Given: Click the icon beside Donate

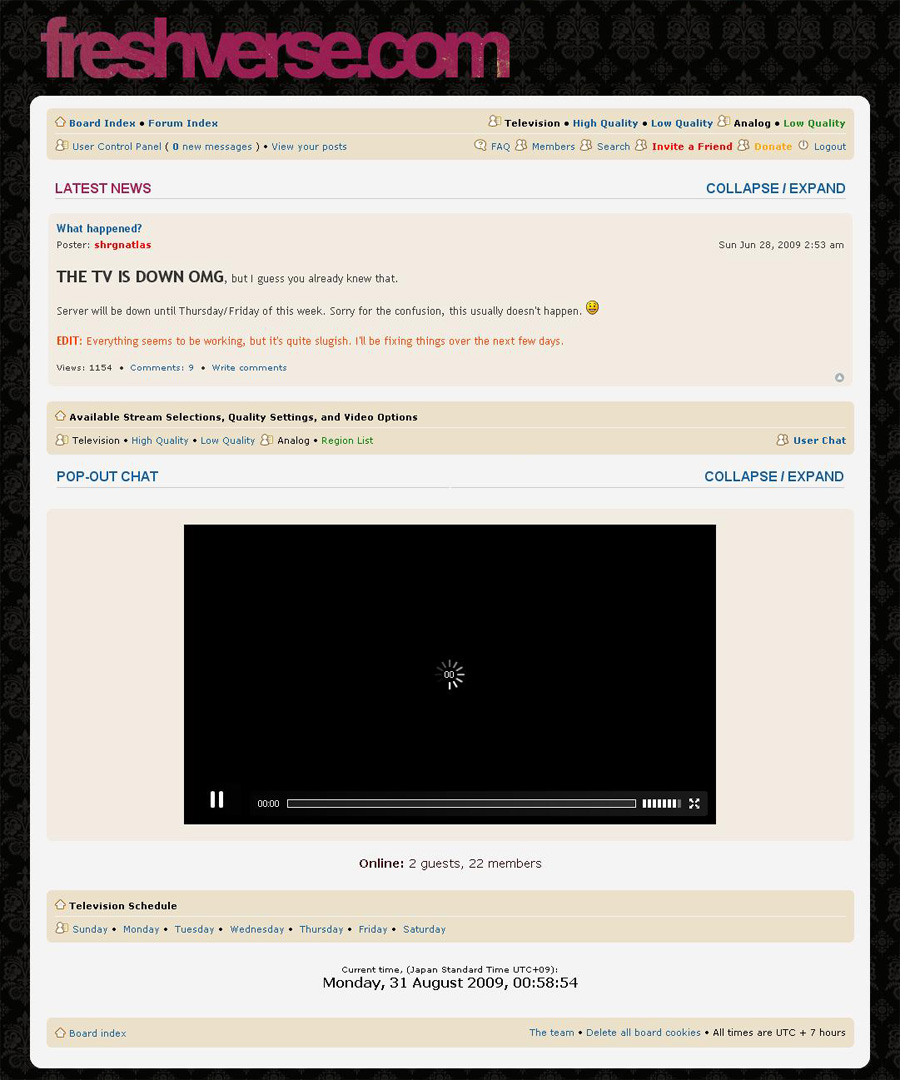Looking at the screenshot, I should (743, 145).
